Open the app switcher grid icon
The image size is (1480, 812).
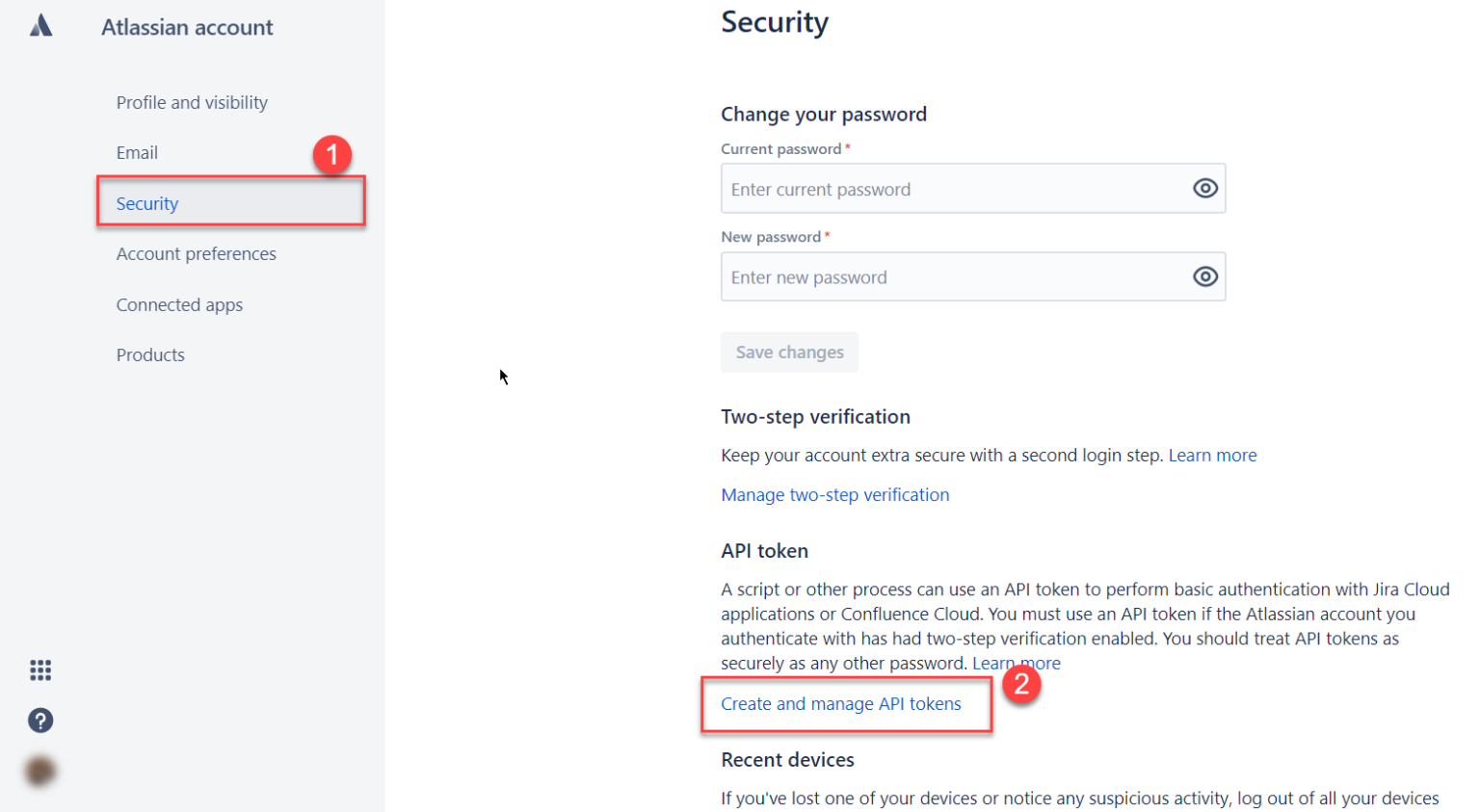(x=40, y=670)
